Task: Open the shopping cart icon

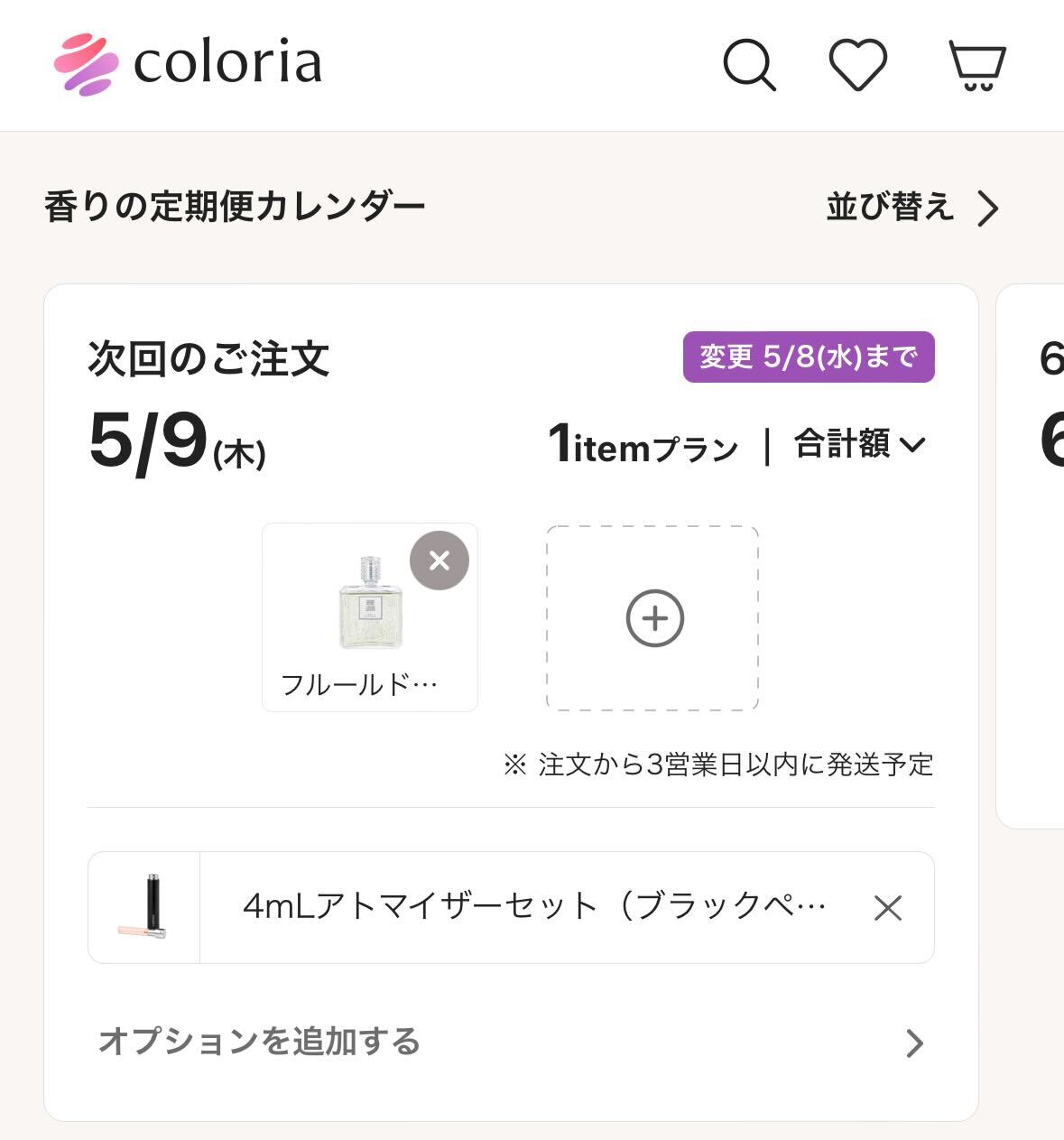Action: point(977,66)
